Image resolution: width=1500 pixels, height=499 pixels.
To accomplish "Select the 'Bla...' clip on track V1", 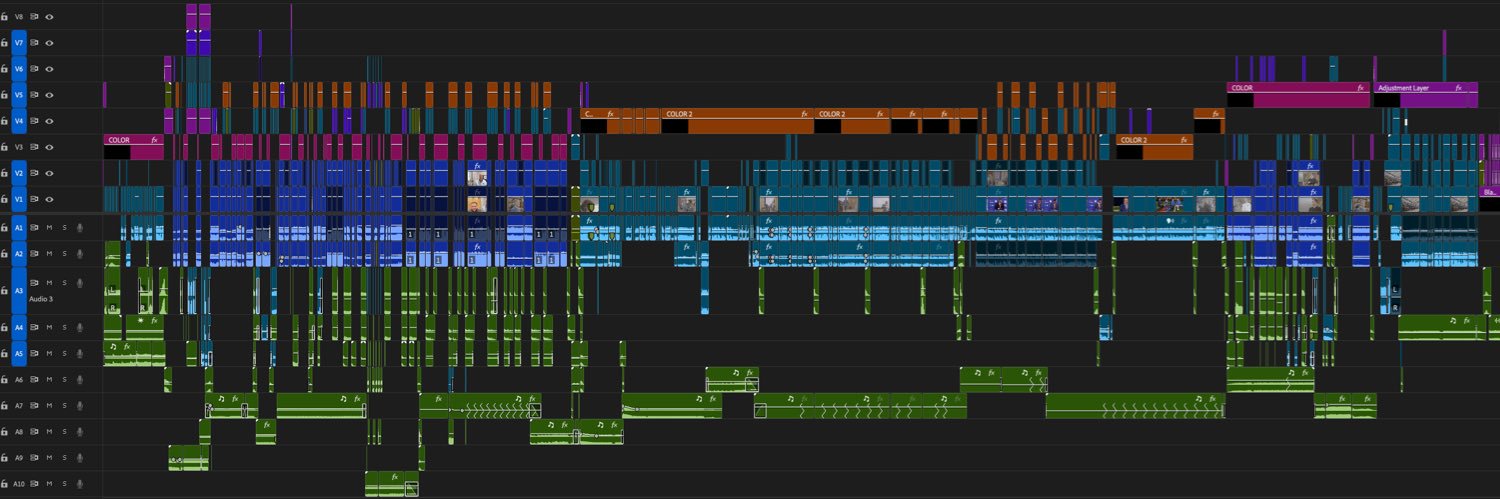I will point(1490,198).
